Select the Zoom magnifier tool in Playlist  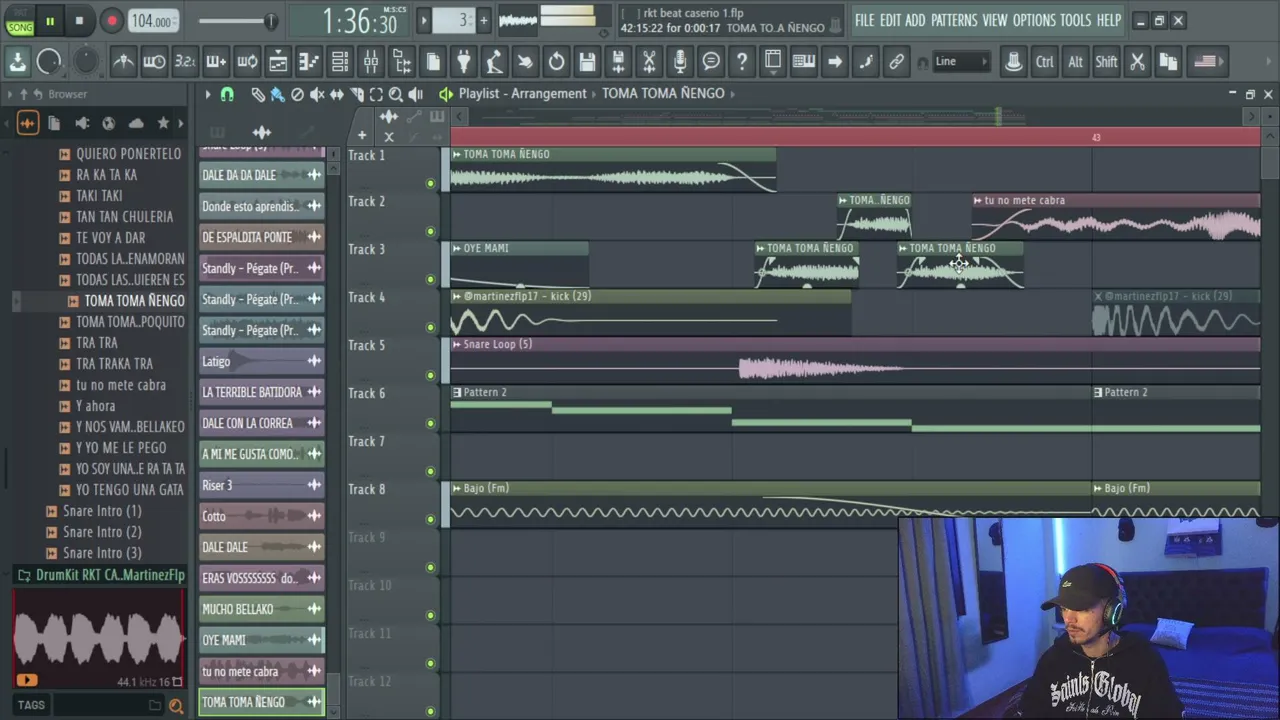pyautogui.click(x=396, y=95)
